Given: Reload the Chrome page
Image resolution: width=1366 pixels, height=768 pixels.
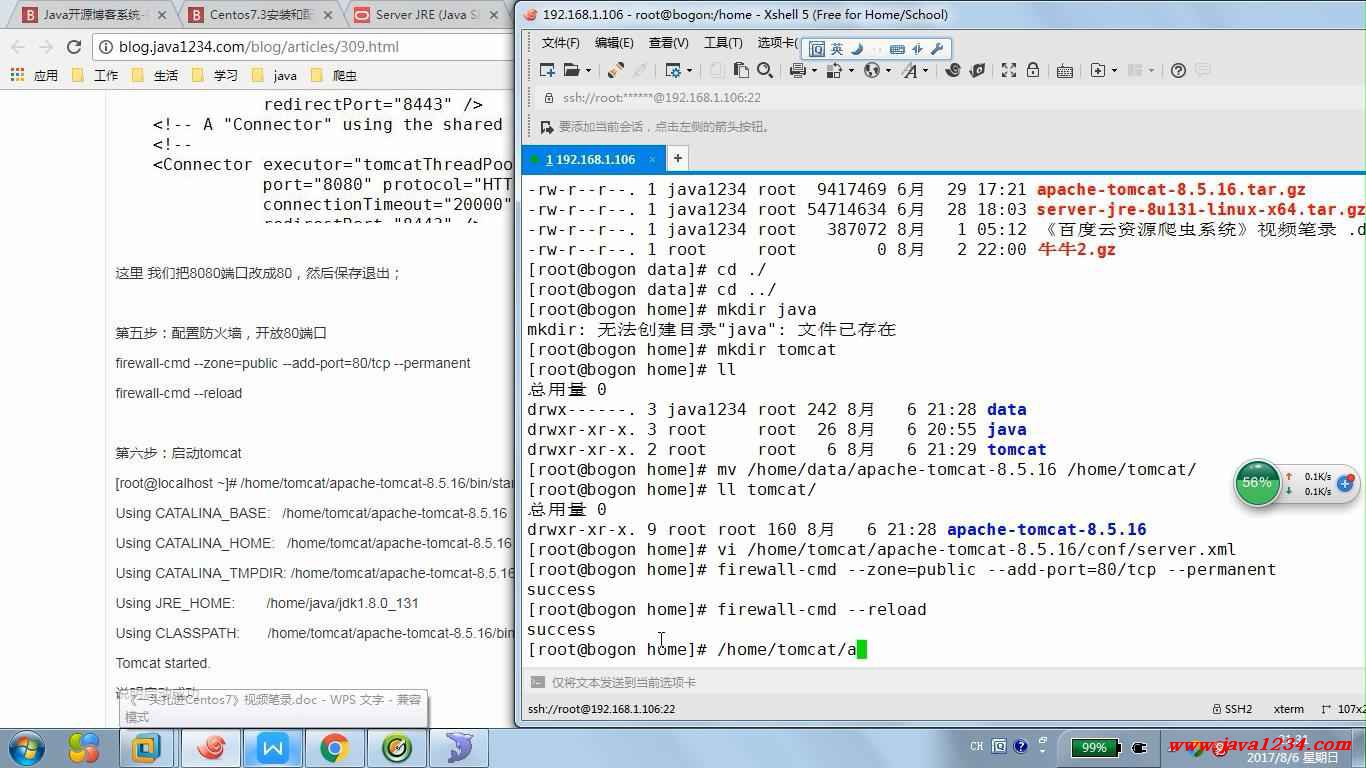Looking at the screenshot, I should [73, 47].
